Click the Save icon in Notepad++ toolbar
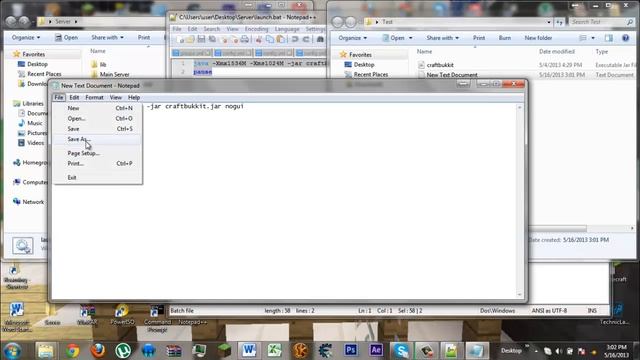Viewport: 640px width, 360px height. click(201, 40)
